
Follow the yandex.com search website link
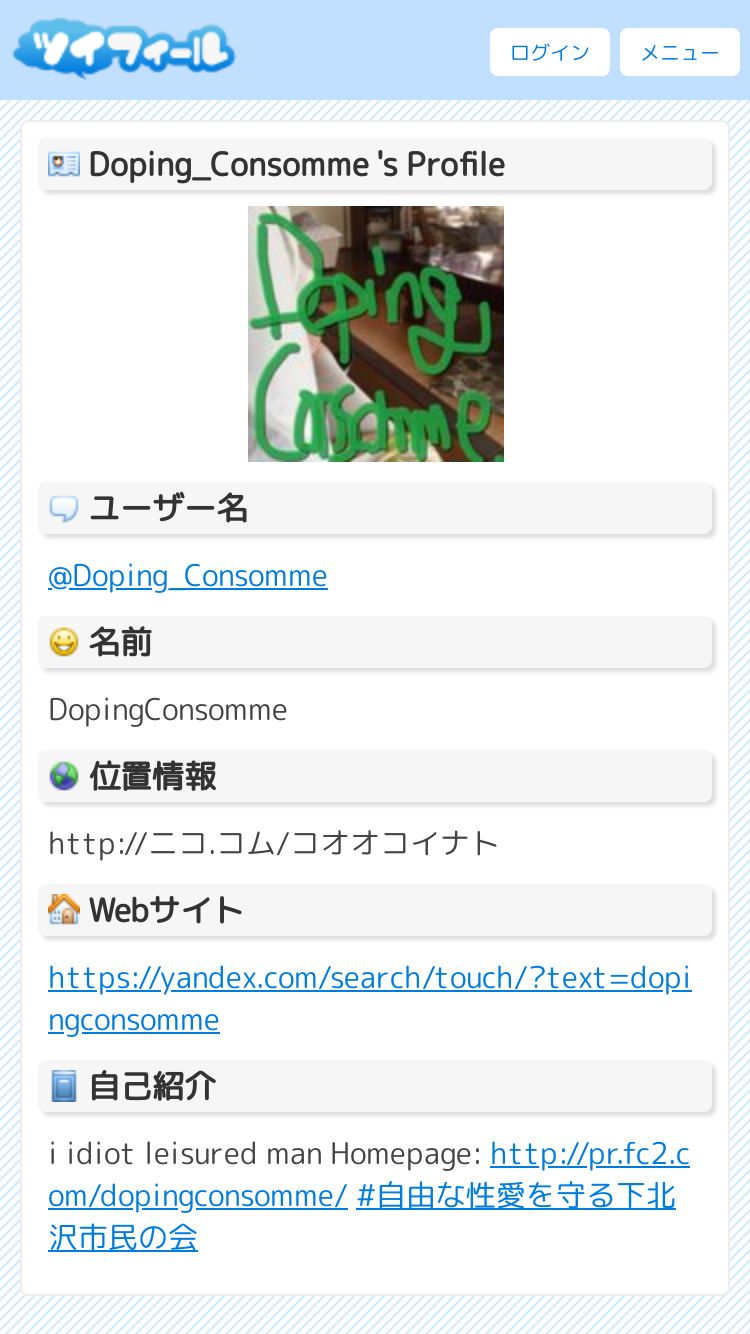370,999
